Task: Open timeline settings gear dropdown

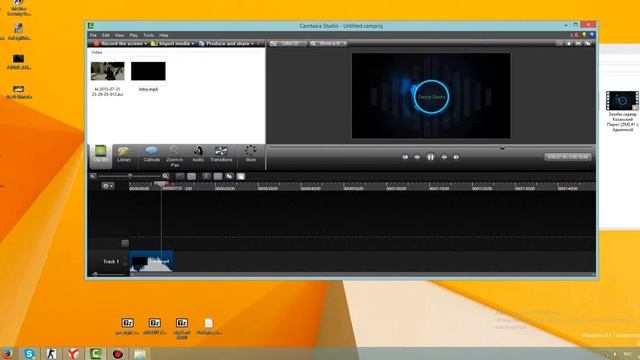Action: 108,186
